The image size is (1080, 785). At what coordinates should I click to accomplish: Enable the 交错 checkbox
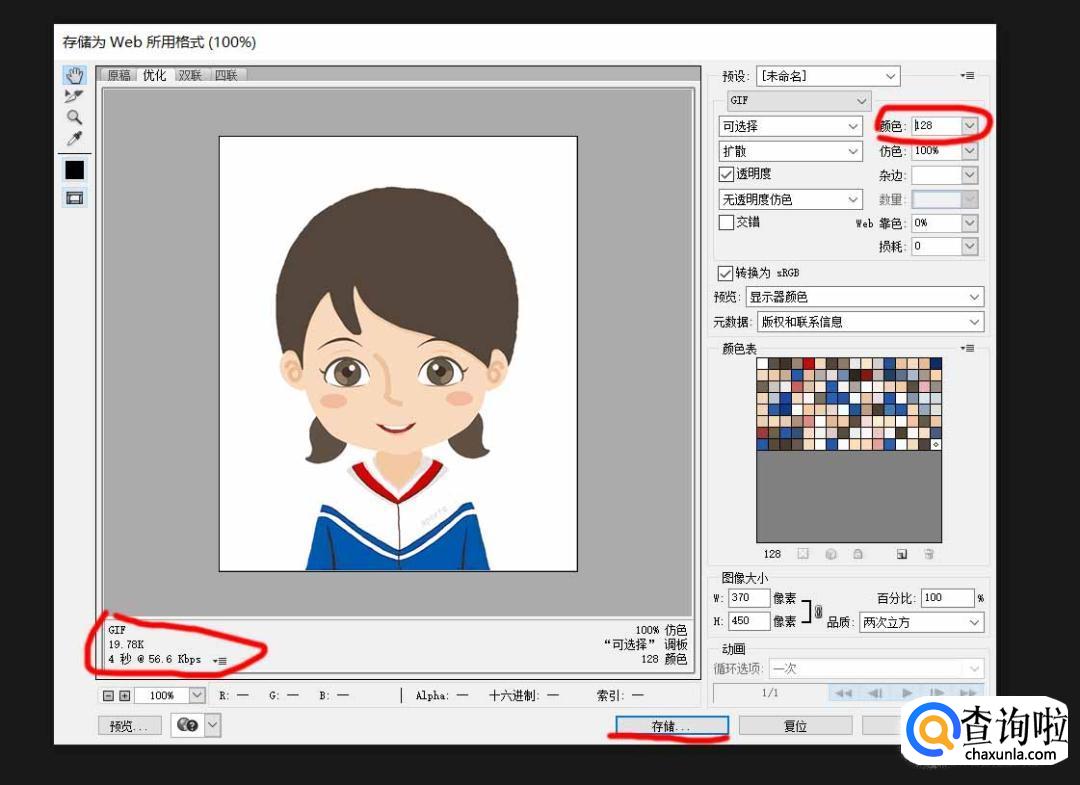tap(727, 222)
